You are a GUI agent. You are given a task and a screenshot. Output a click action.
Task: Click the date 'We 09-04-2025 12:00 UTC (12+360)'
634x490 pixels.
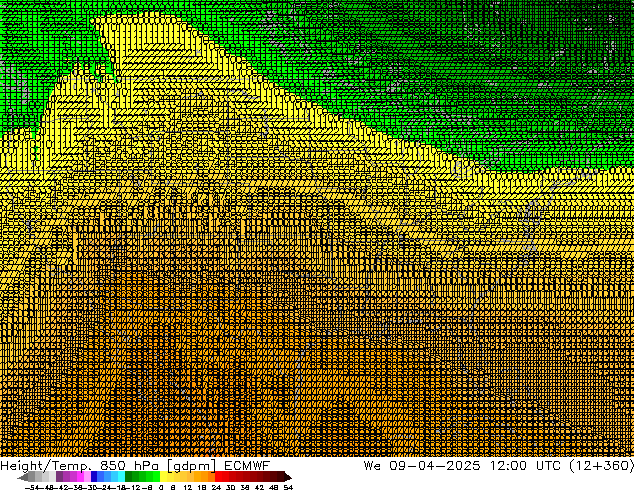pyautogui.click(x=499, y=466)
